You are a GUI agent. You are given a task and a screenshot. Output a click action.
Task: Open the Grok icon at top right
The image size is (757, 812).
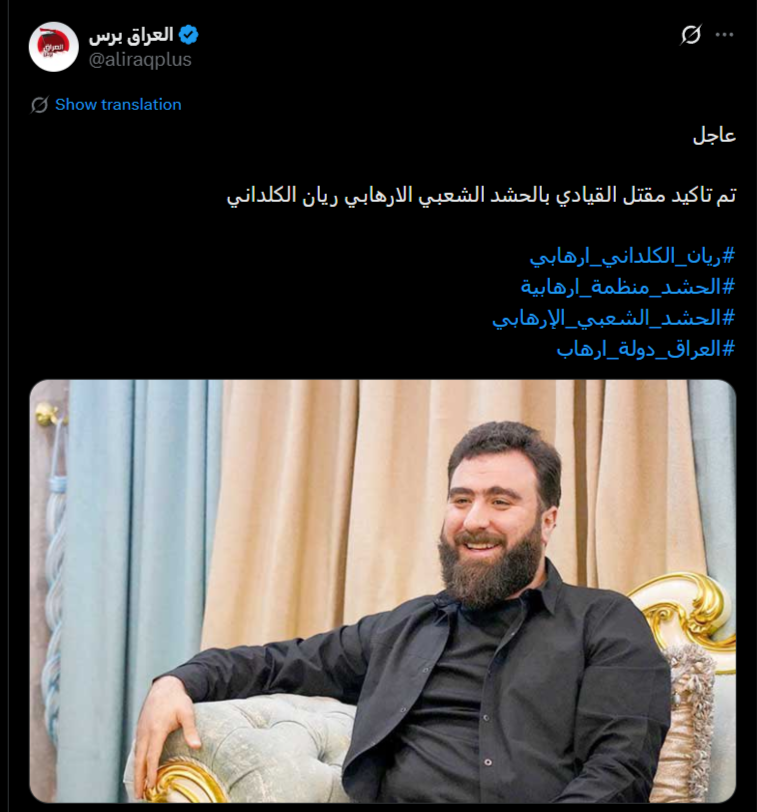point(691,35)
